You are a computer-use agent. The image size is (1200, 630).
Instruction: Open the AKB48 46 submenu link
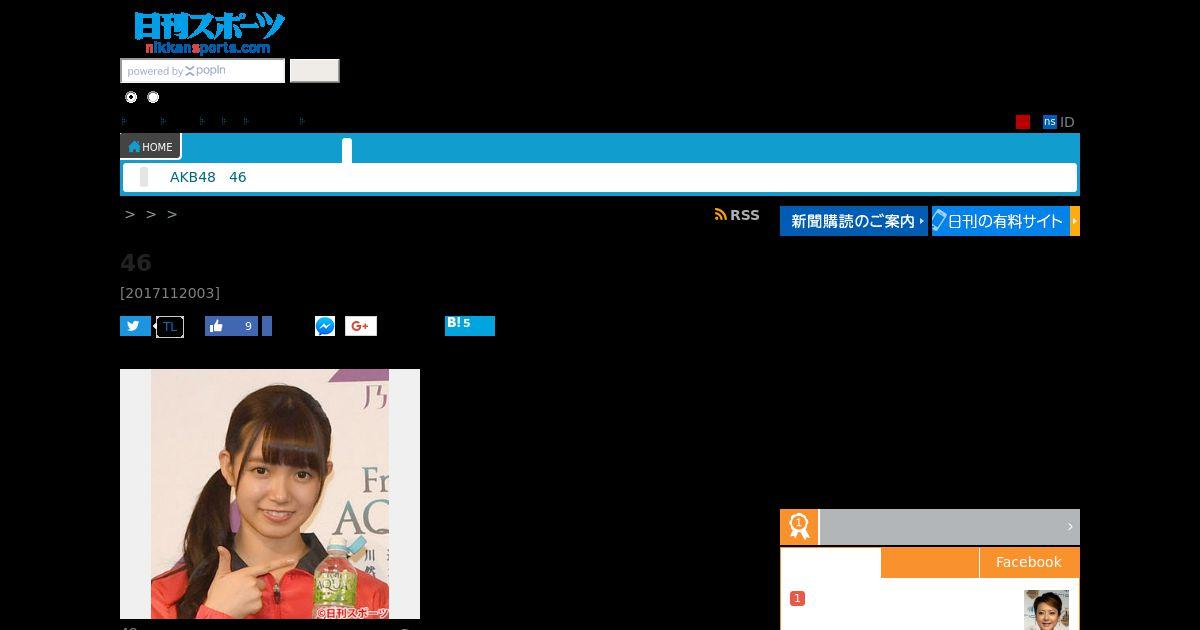click(x=208, y=177)
